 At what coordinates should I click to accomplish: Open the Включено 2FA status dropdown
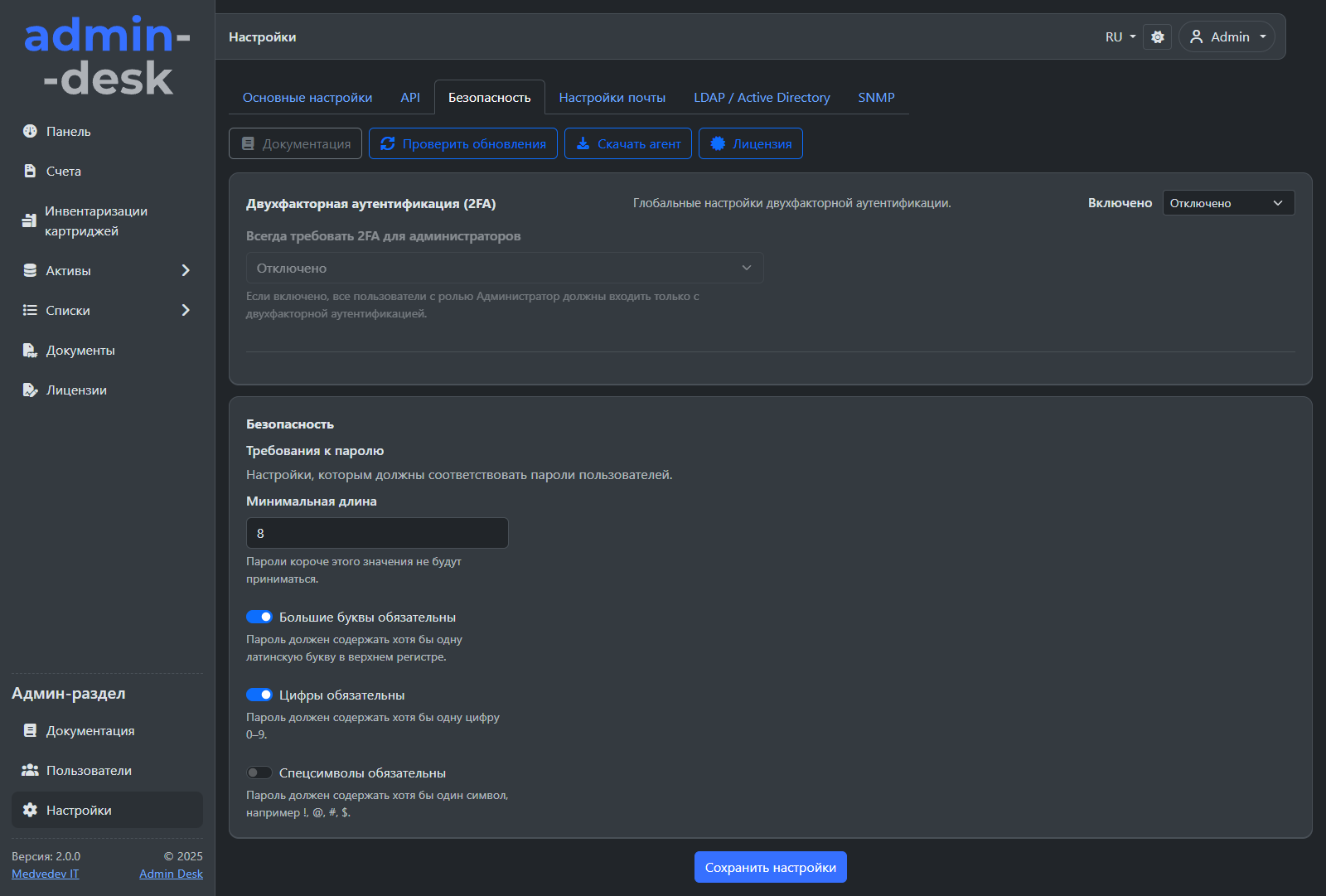pos(1227,203)
